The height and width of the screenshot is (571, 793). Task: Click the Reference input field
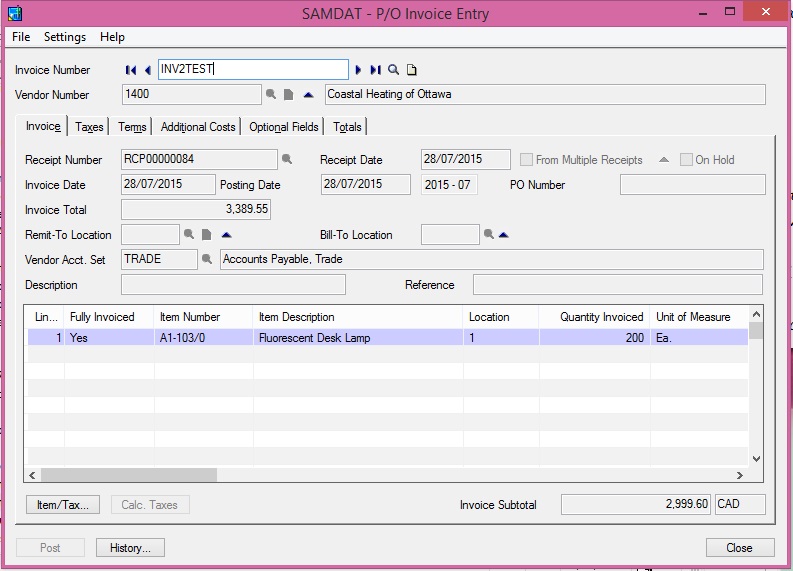coord(618,285)
